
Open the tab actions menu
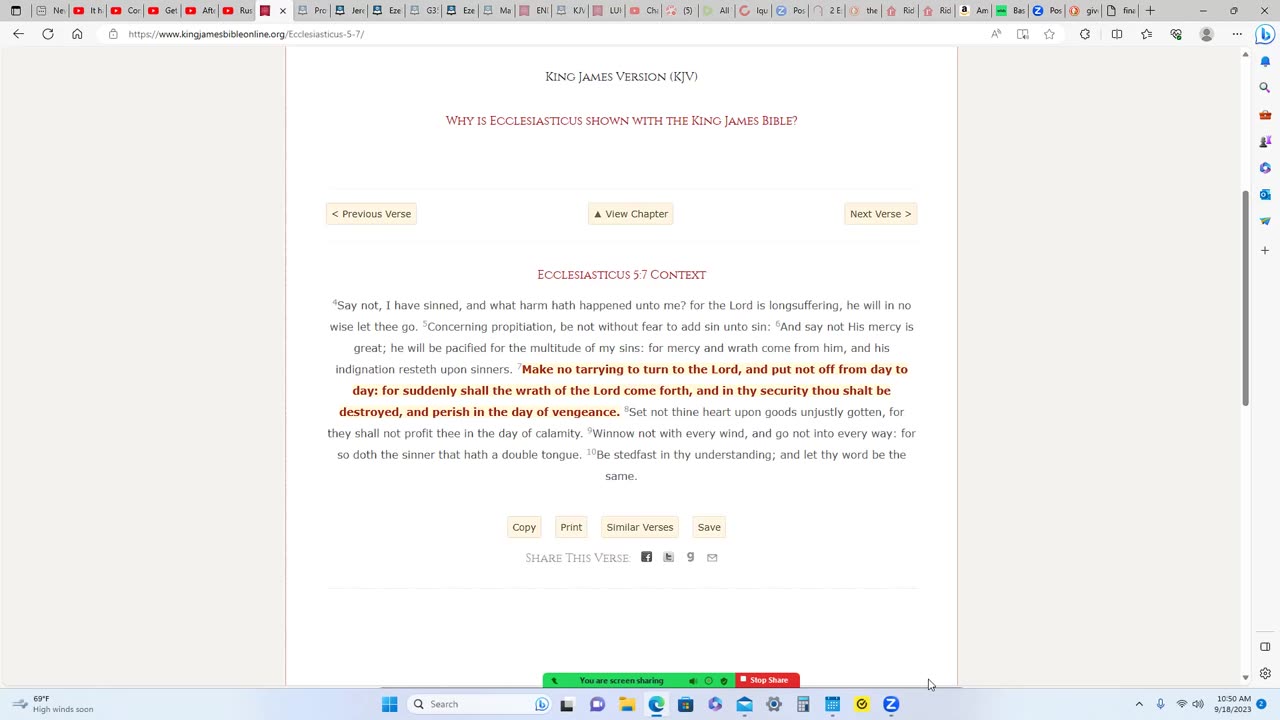[16, 11]
